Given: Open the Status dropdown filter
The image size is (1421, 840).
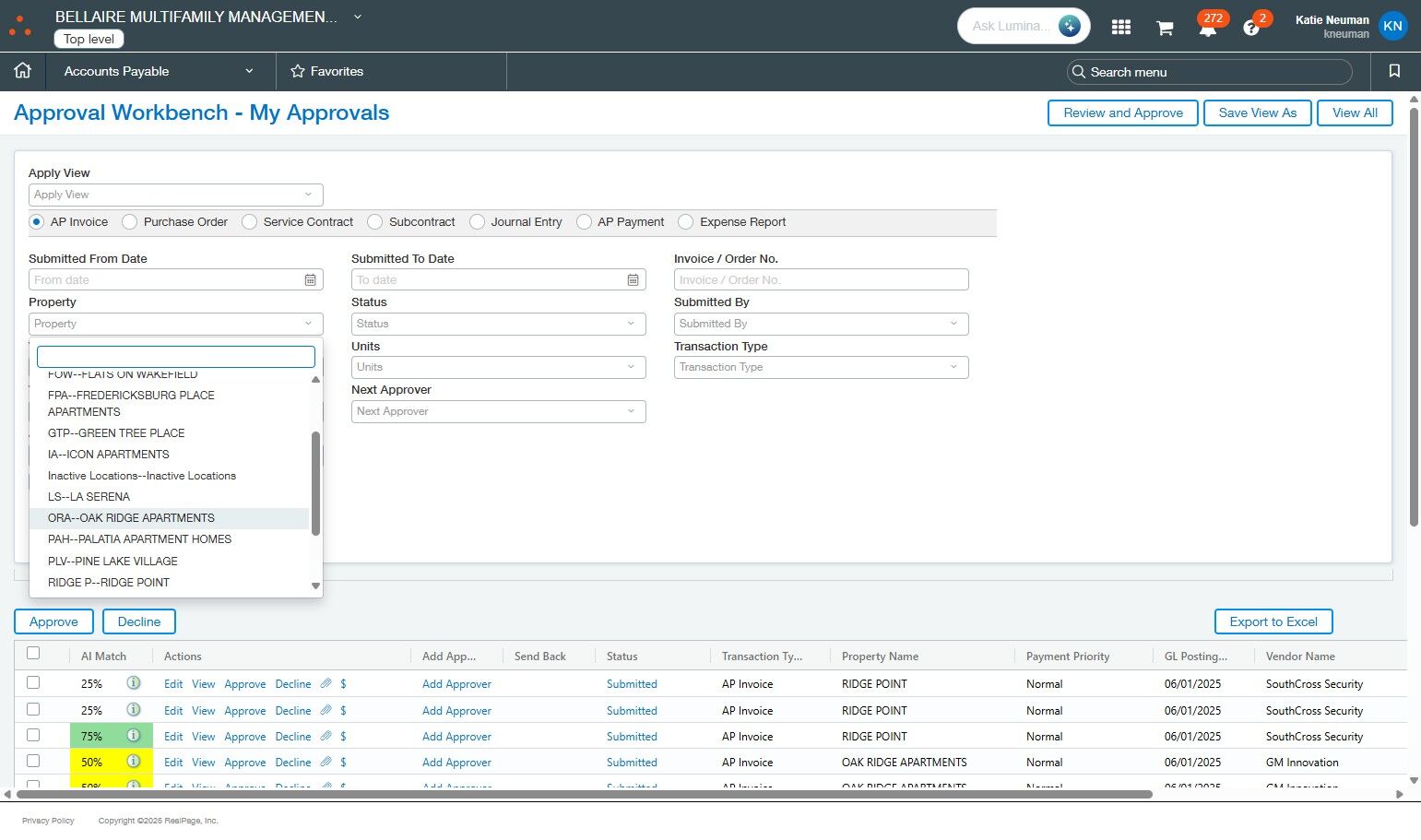Looking at the screenshot, I should 498,324.
